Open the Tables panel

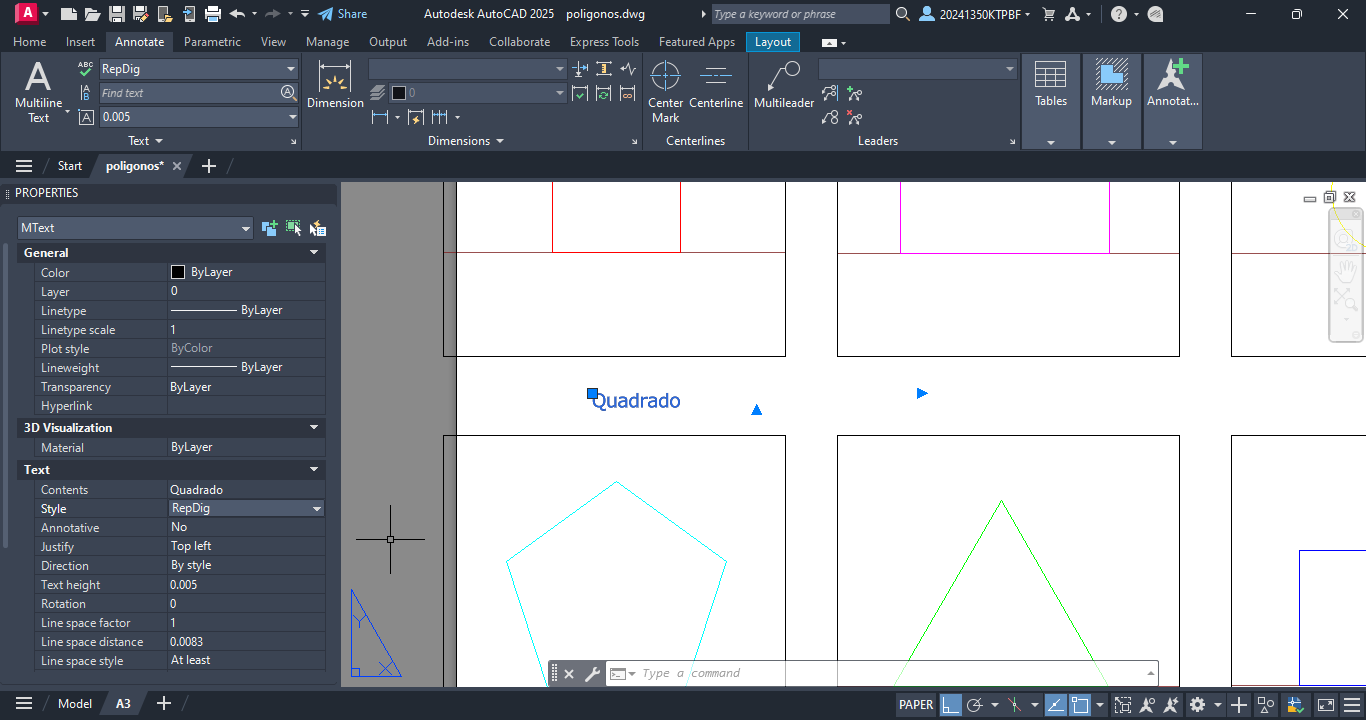pos(1051,102)
